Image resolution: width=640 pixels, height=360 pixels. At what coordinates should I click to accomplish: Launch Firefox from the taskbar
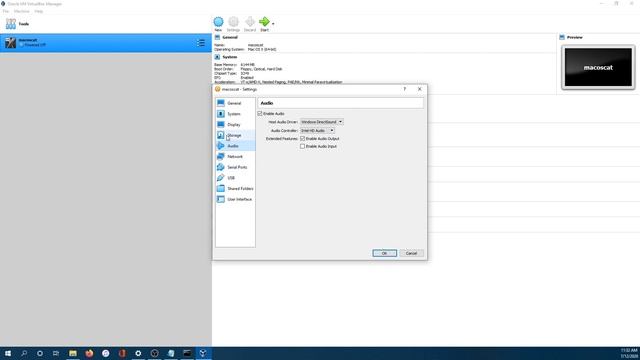point(89,353)
